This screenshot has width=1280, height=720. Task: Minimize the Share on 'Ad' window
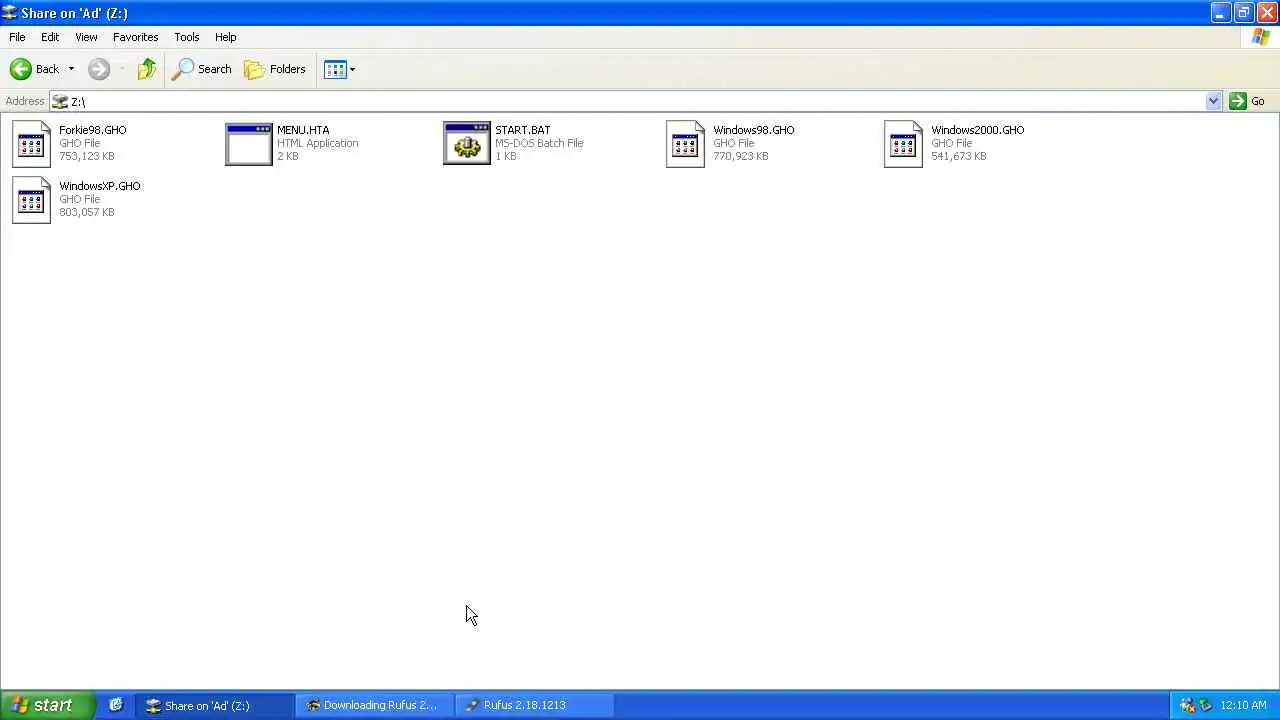click(1220, 13)
